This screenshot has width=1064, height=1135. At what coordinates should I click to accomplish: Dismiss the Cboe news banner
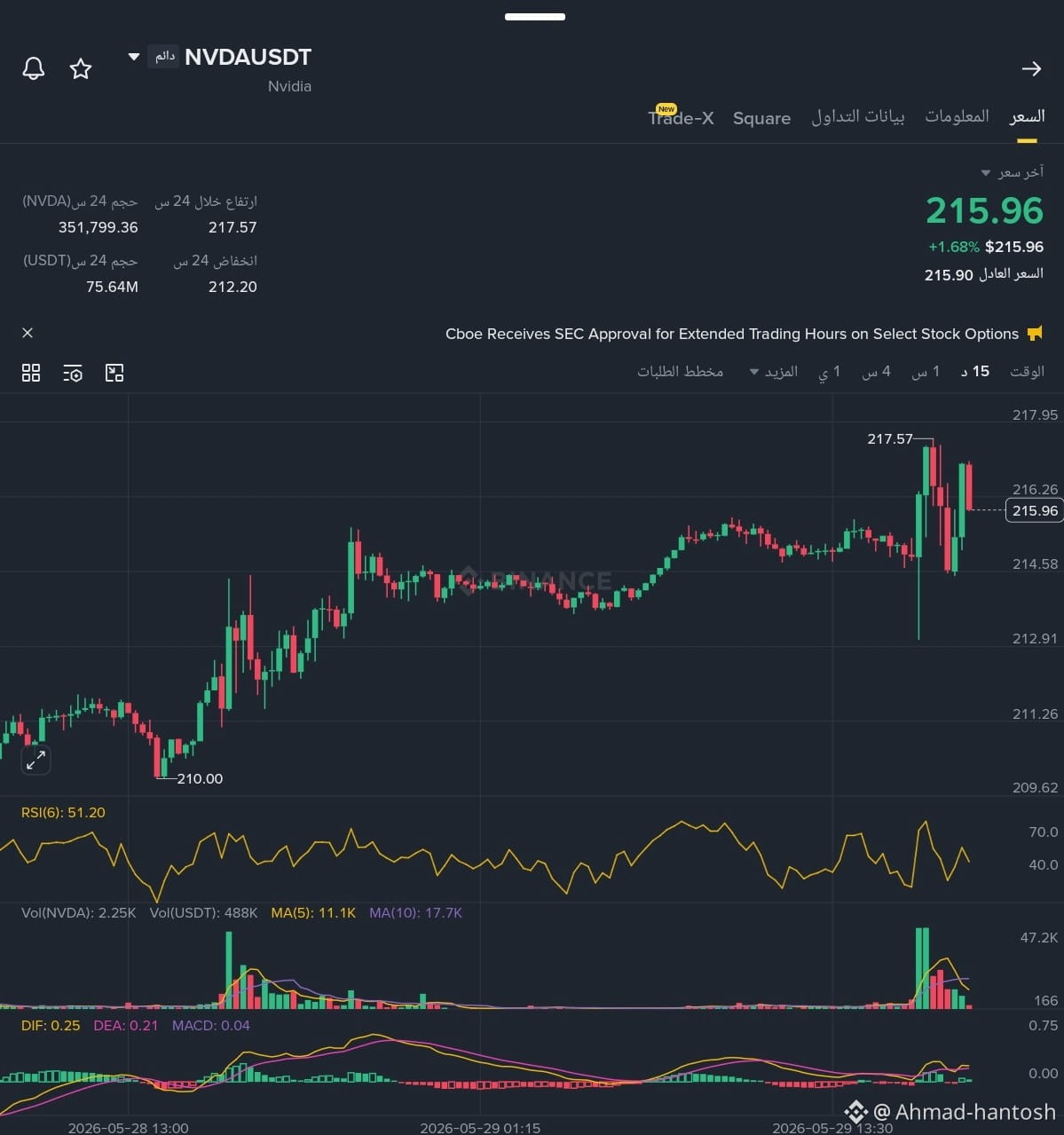28,333
